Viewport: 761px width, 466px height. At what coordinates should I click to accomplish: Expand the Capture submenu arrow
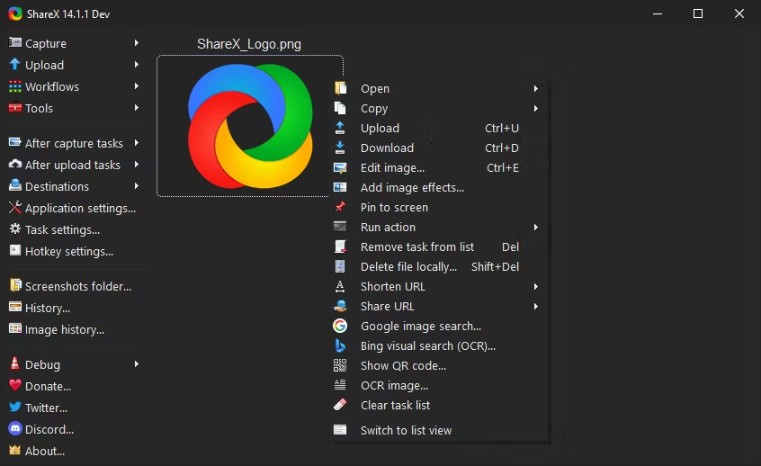click(136, 43)
